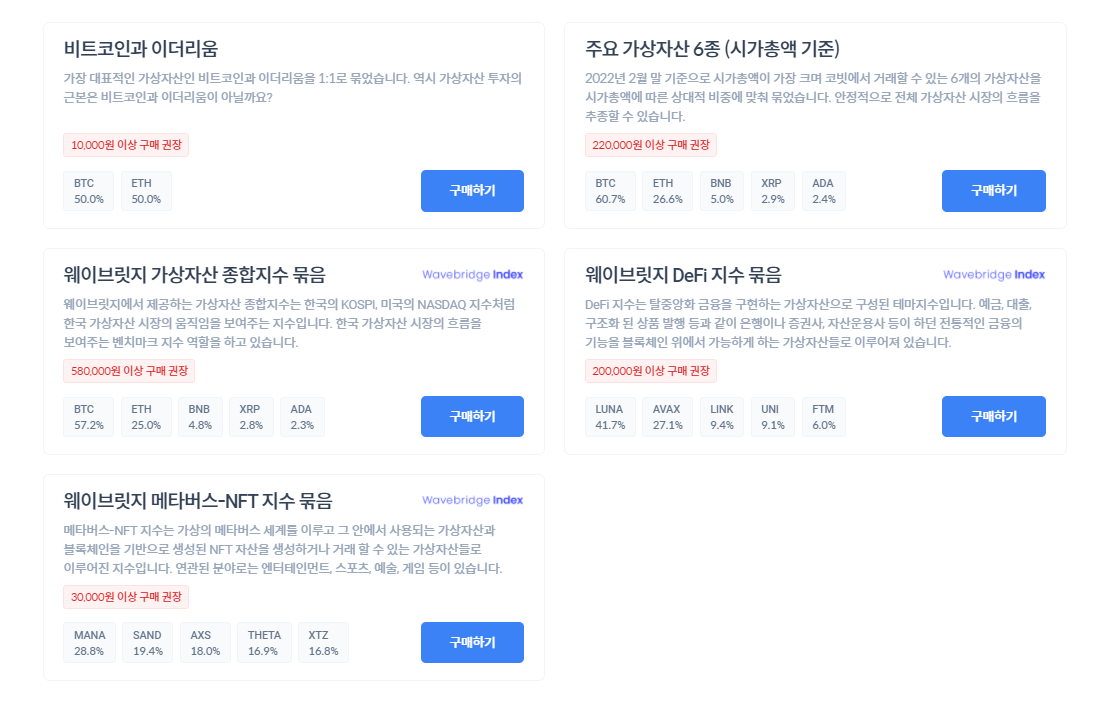
Task: Click 구매하기 for 주요 가상자산 6종 bundle
Action: tap(993, 191)
